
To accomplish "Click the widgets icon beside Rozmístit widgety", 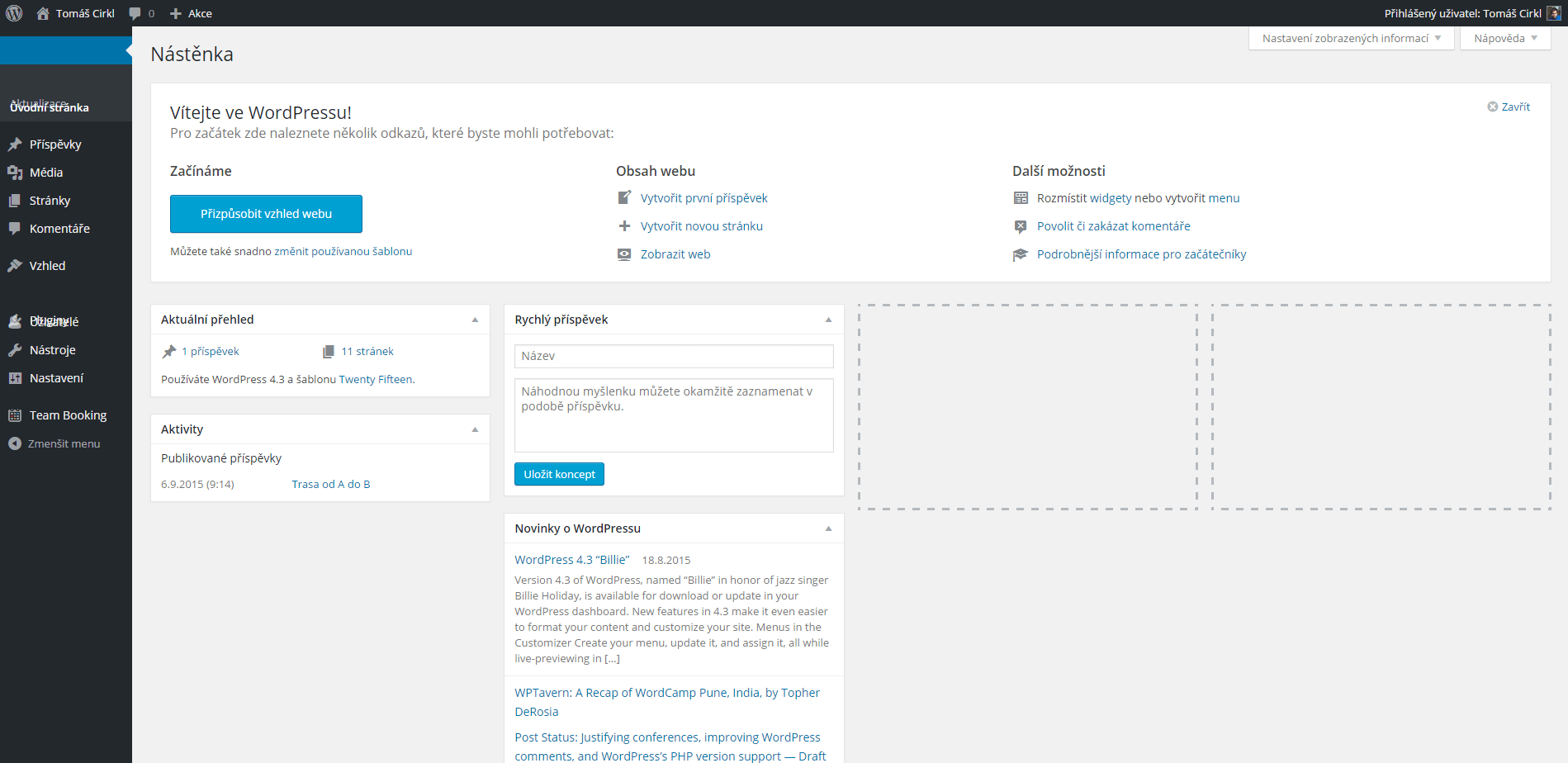I will [x=1021, y=198].
